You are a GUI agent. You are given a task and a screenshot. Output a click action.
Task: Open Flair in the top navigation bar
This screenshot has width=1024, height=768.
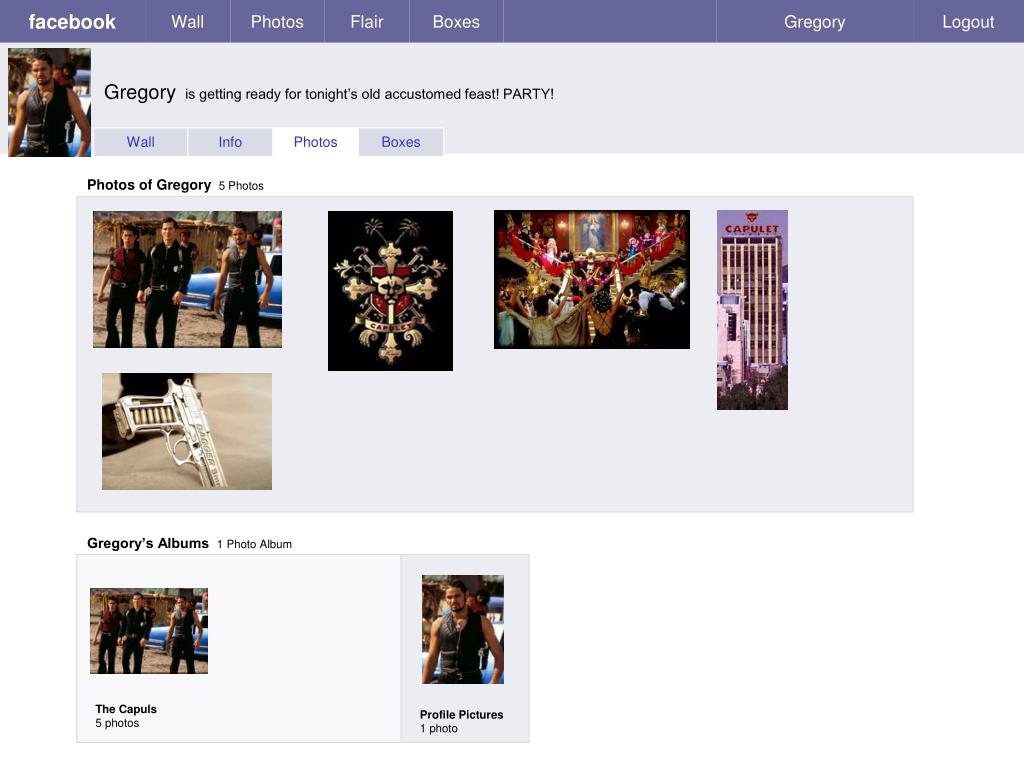366,22
